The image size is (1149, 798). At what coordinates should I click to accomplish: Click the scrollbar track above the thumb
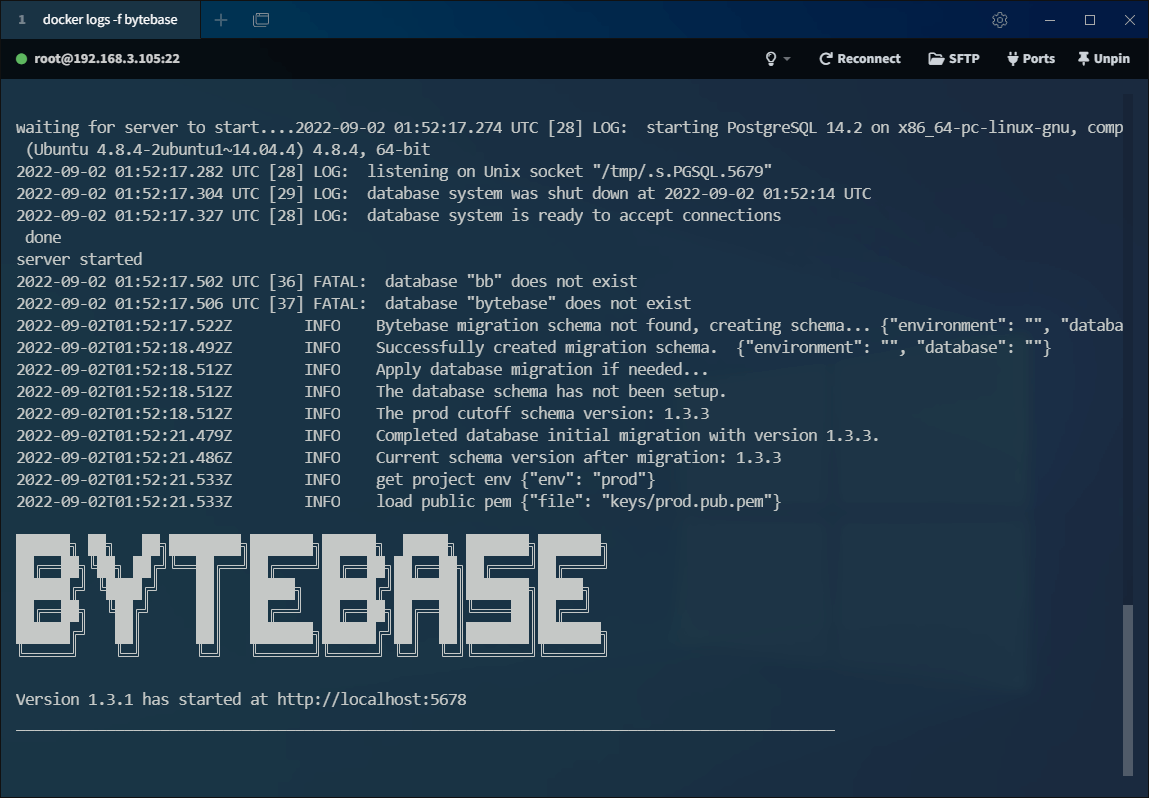pyautogui.click(x=1128, y=350)
